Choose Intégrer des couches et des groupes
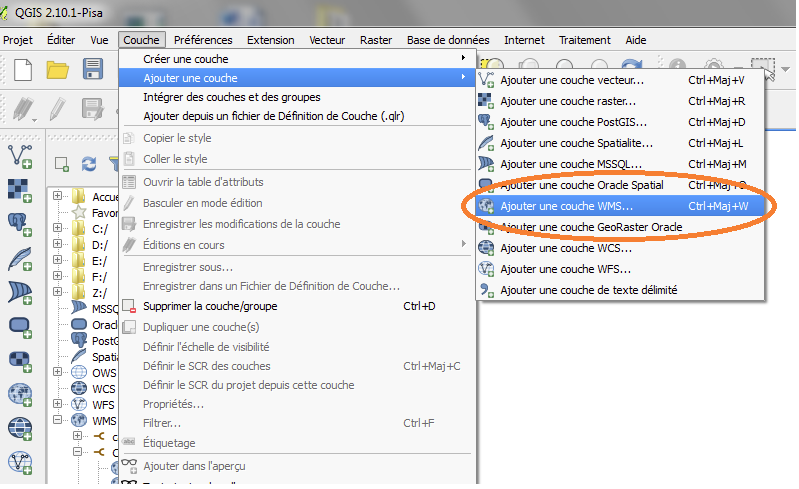 pos(232,97)
